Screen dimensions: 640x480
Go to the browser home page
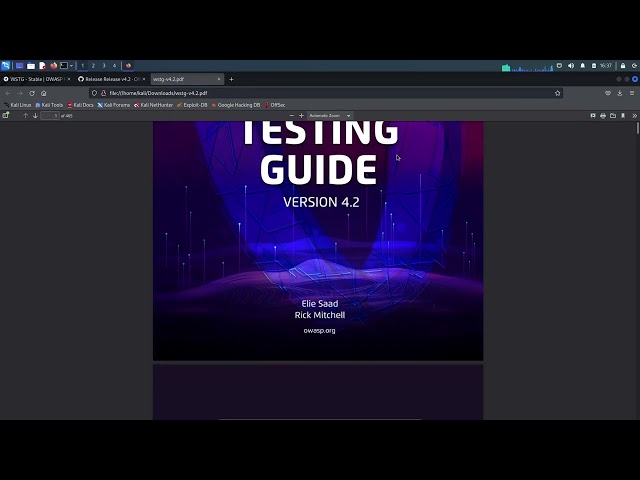[44, 93]
